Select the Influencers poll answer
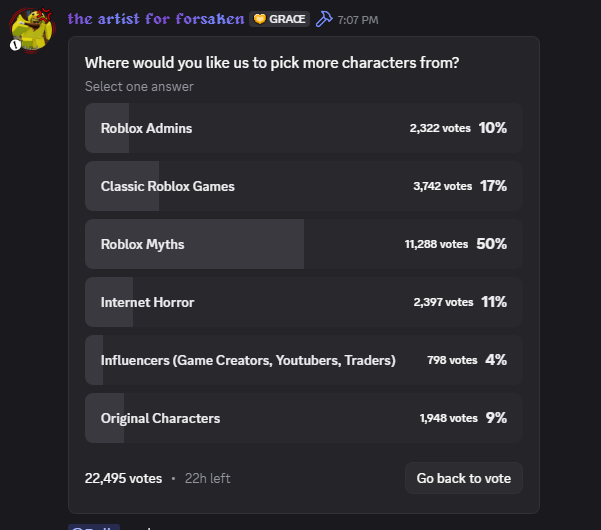 tap(303, 360)
